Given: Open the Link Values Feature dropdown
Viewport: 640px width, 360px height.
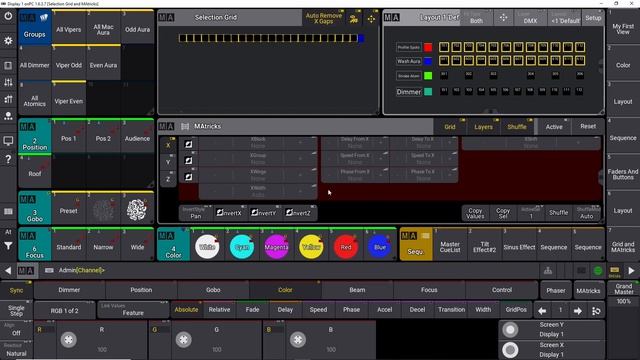Looking at the screenshot, I should (x=133, y=310).
